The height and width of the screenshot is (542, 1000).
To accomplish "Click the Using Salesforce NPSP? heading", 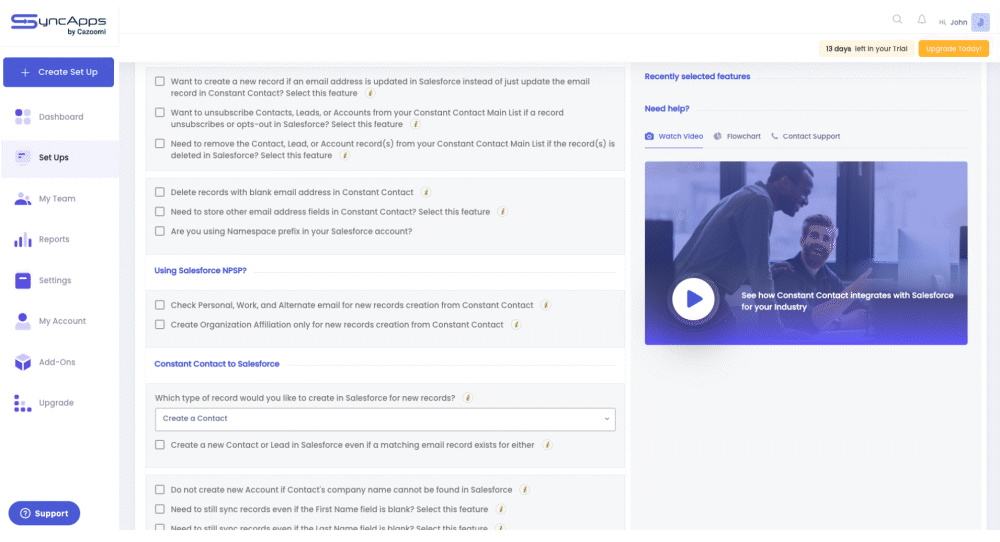I will [200, 270].
